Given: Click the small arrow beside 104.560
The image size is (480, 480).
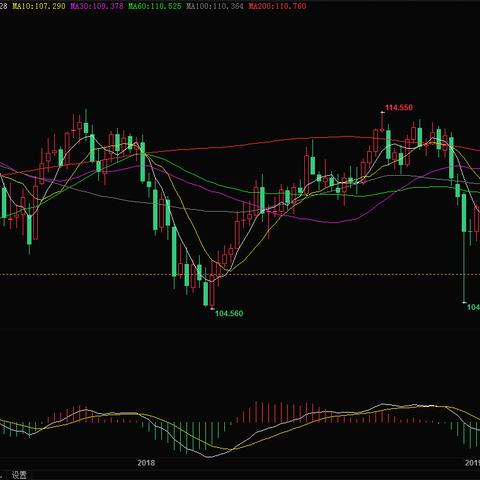Looking at the screenshot, I should pyautogui.click(x=212, y=309).
